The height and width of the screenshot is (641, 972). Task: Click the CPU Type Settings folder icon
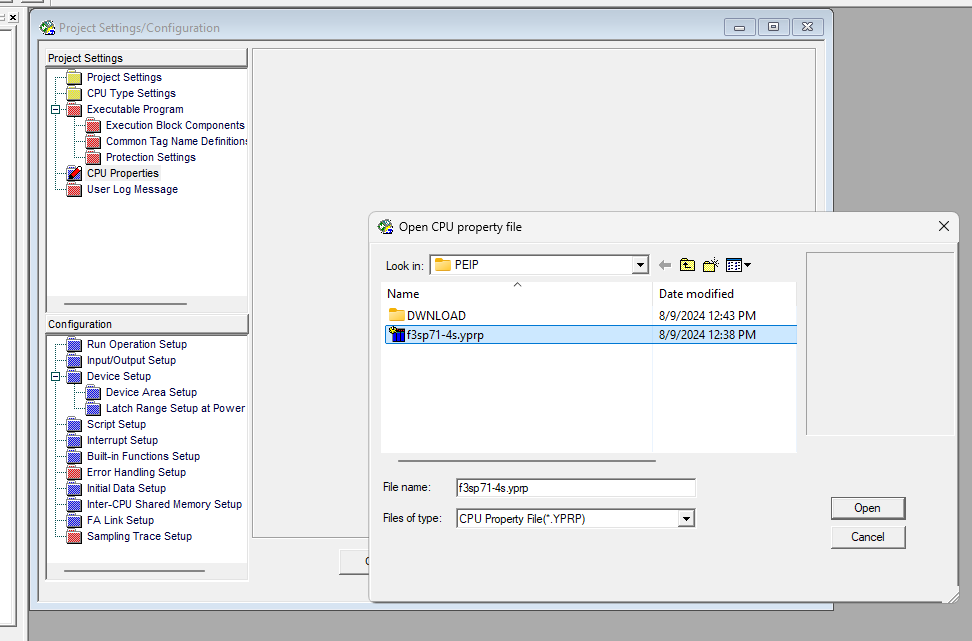pyautogui.click(x=74, y=94)
